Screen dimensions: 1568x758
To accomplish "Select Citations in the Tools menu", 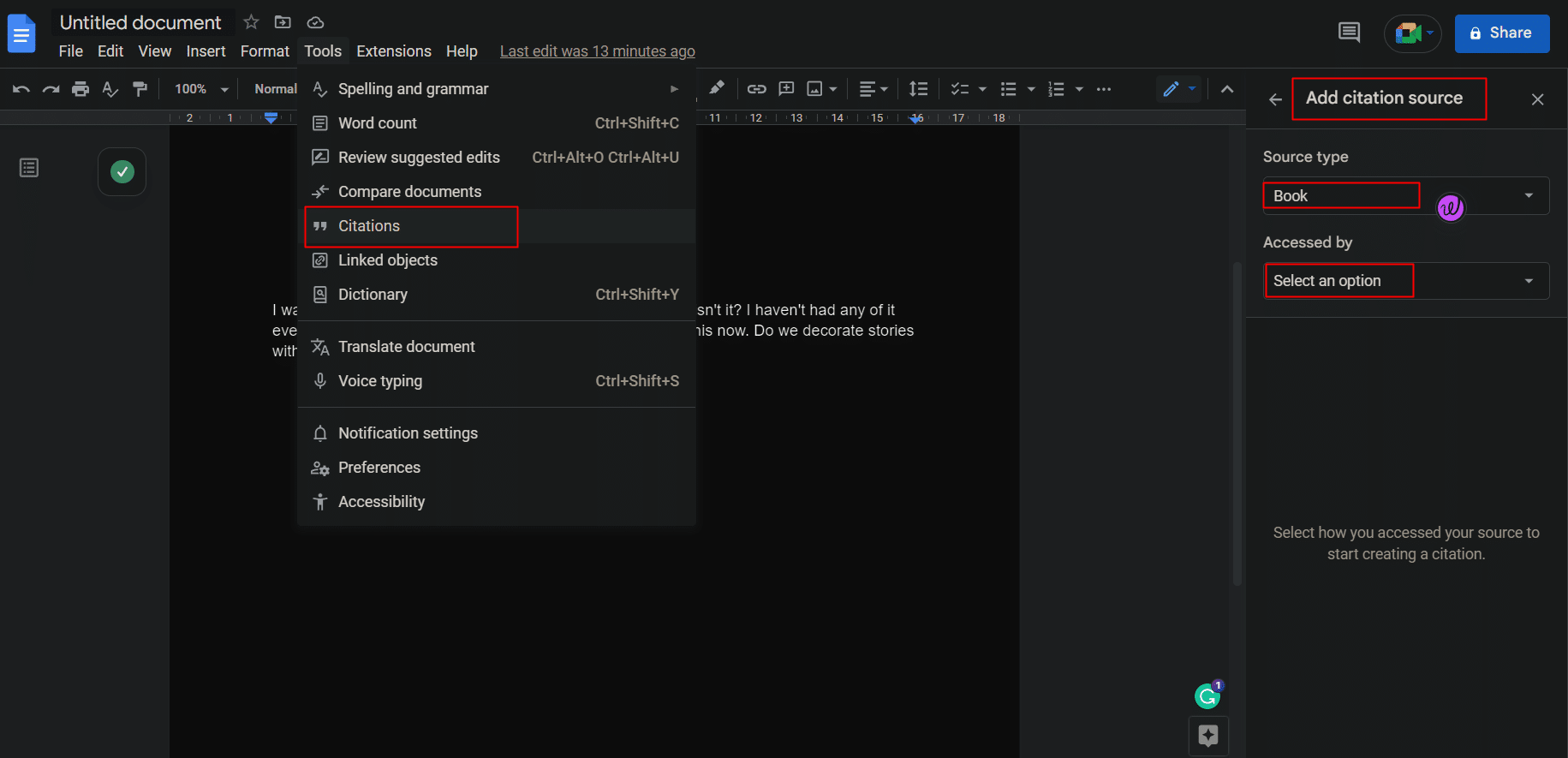I will [x=497, y=226].
